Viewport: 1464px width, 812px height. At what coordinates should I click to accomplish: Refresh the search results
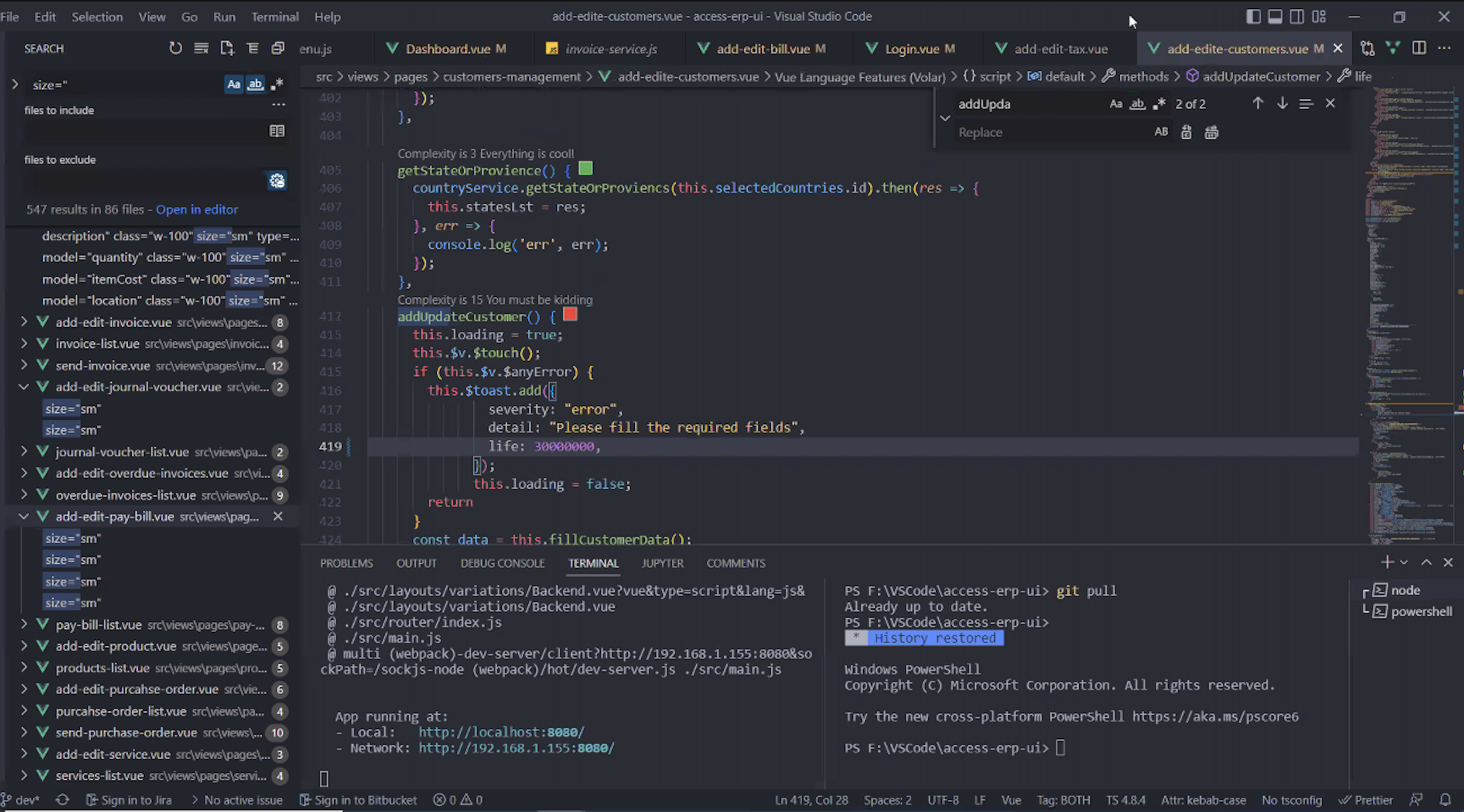175,48
